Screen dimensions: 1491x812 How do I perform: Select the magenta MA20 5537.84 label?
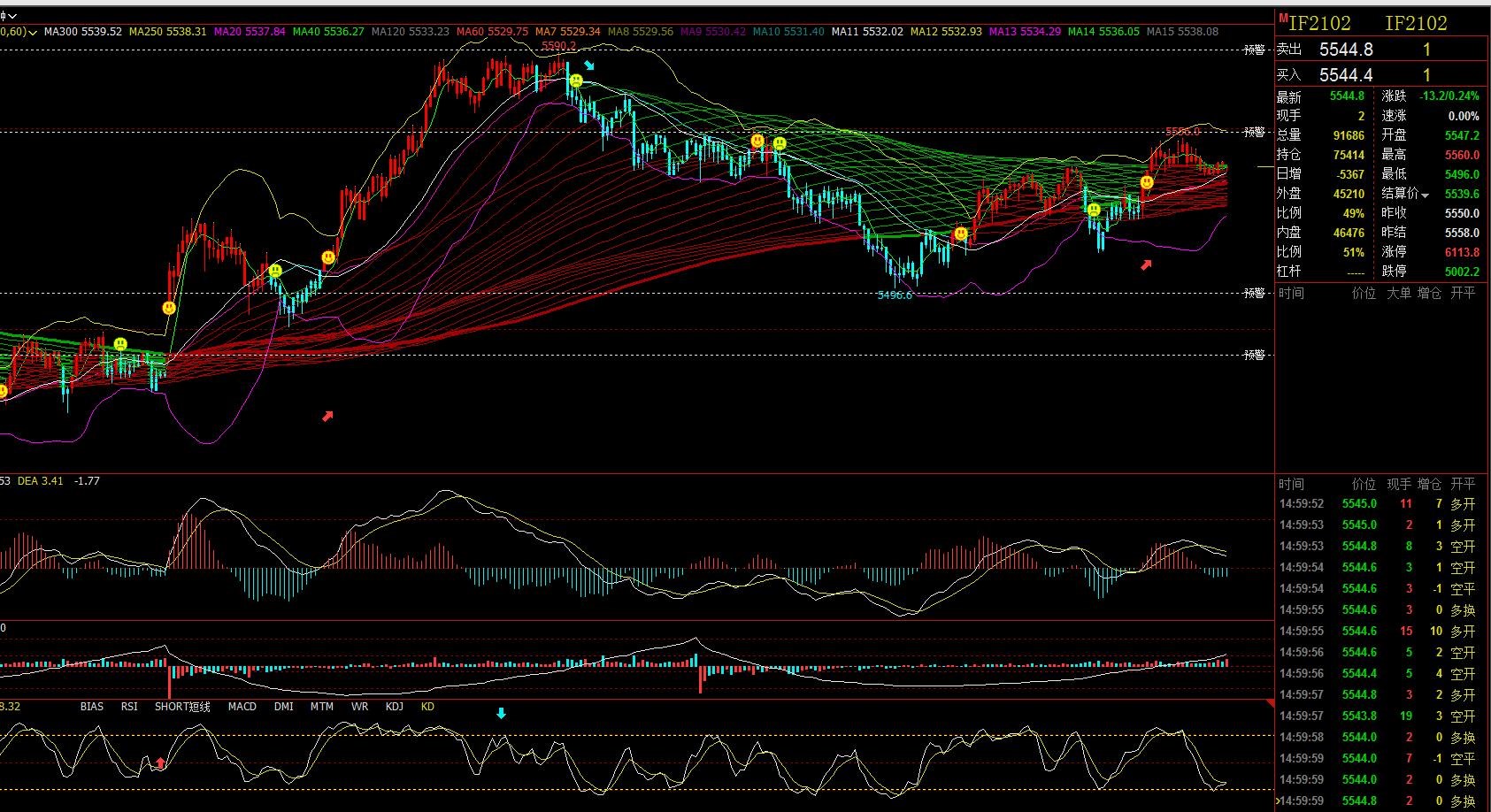(x=251, y=32)
